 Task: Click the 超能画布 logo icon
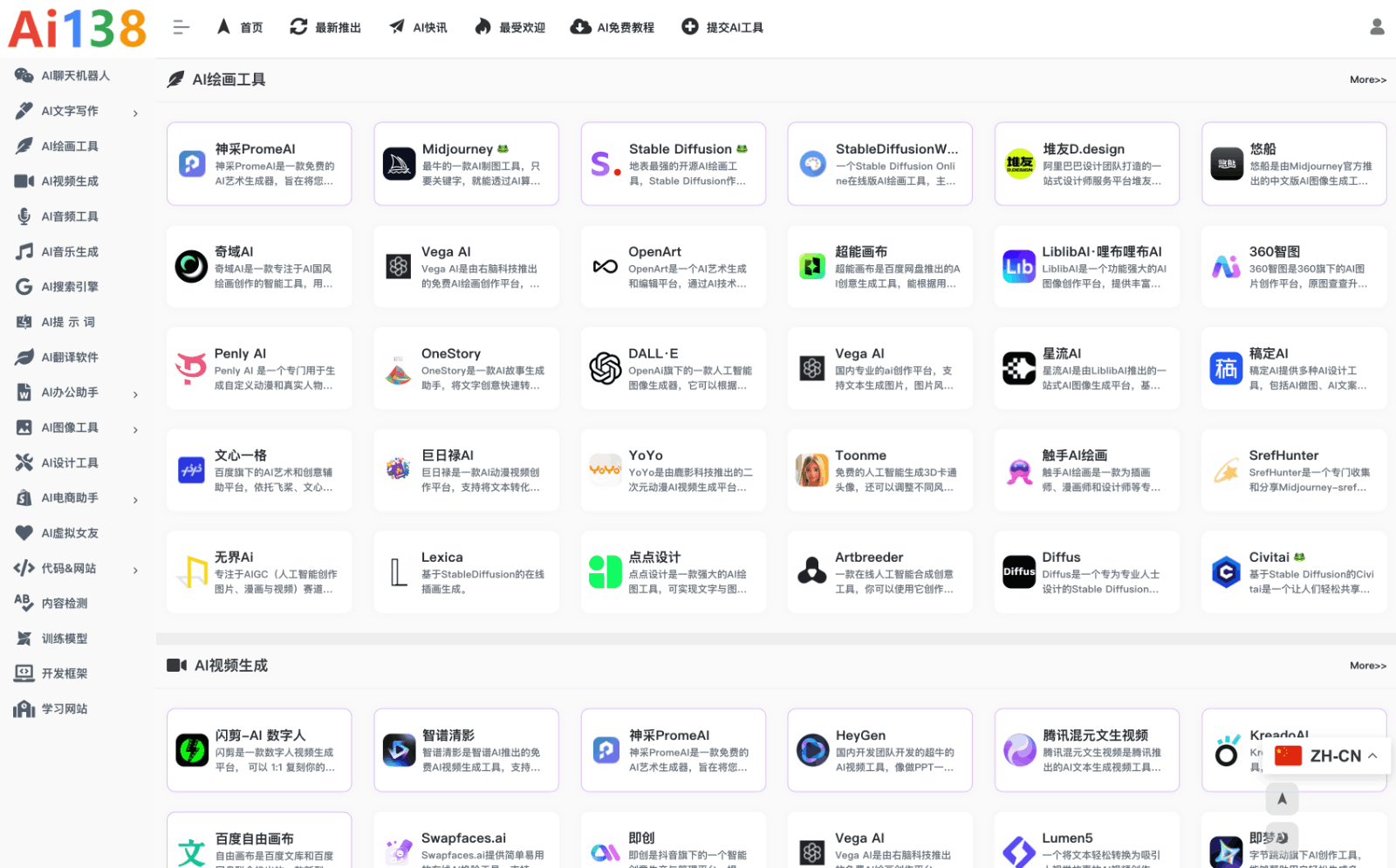pyautogui.click(x=812, y=266)
